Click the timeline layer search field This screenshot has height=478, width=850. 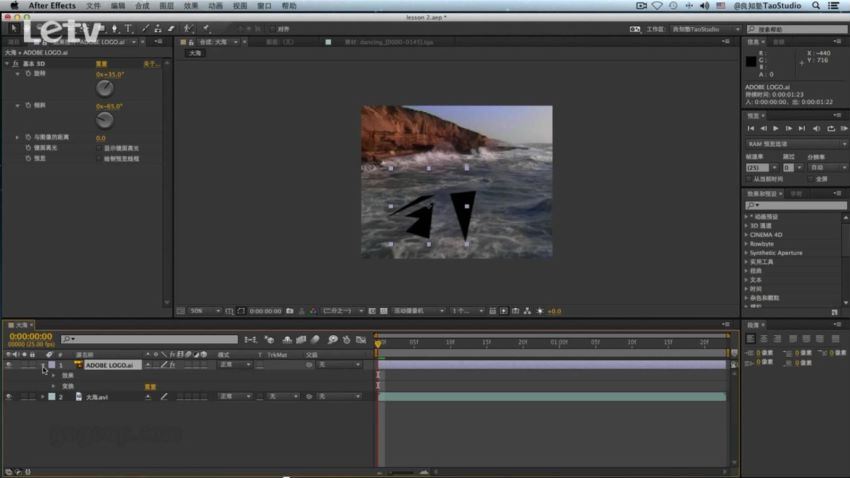click(149, 339)
